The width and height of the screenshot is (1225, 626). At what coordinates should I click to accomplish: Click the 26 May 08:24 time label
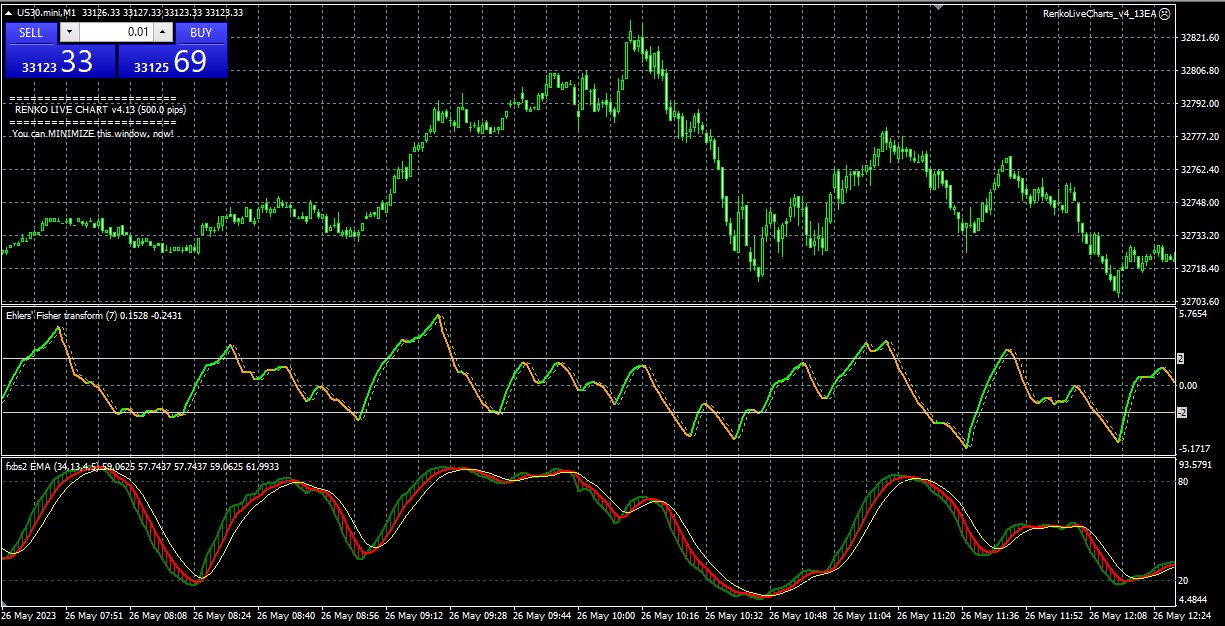tap(222, 615)
